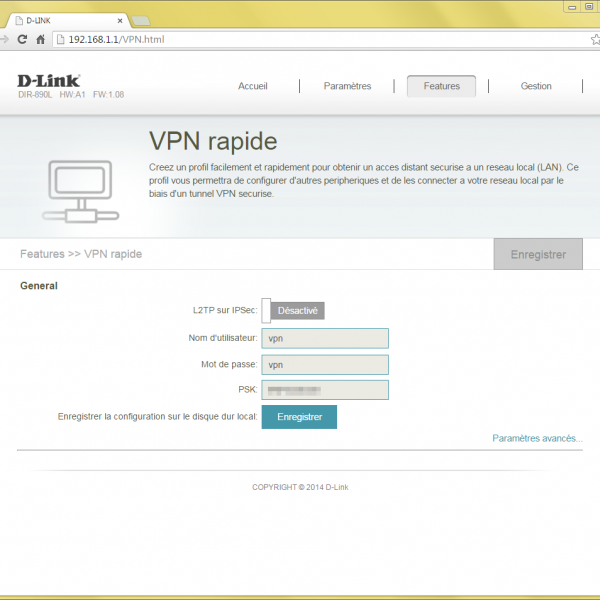Open the Features menu

tap(441, 86)
